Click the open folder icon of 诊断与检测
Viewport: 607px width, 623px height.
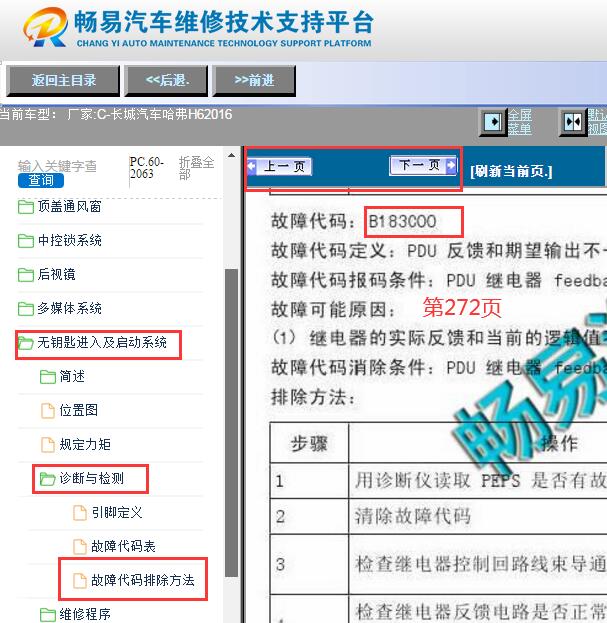pyautogui.click(x=48, y=479)
